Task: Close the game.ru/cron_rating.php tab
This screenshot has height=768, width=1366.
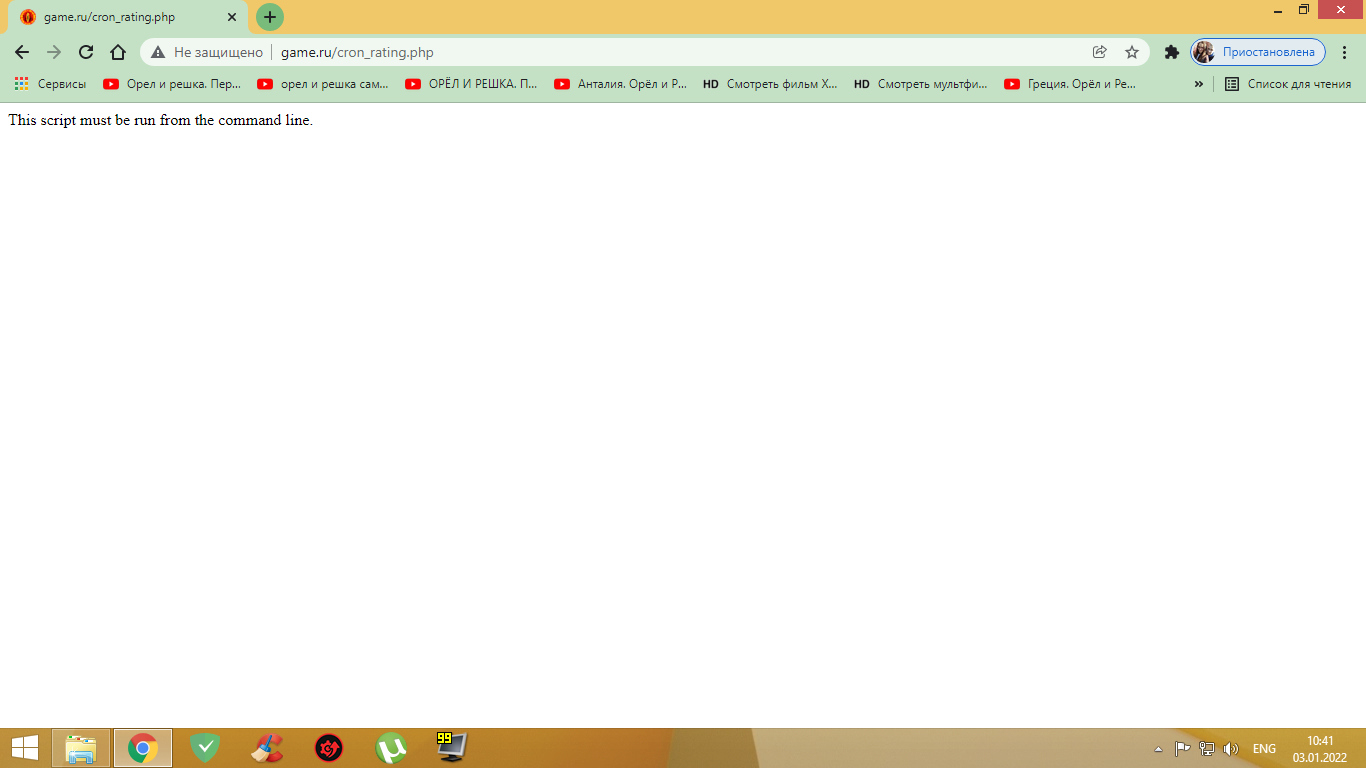Action: tap(232, 17)
